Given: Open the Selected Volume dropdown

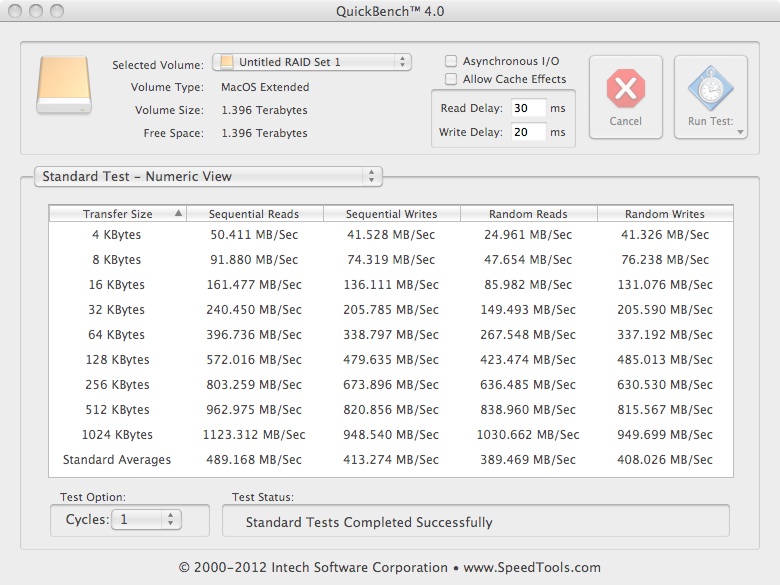Looking at the screenshot, I should tap(312, 62).
